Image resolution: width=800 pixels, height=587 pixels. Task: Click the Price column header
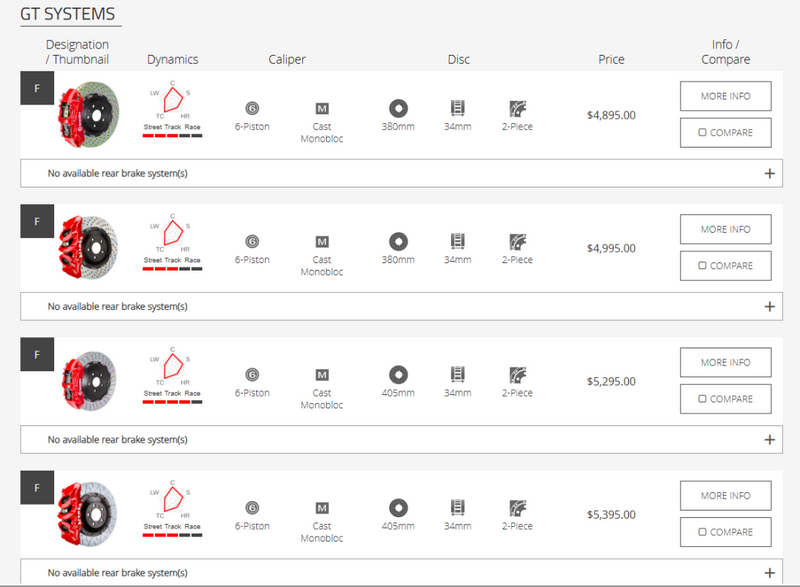pos(611,60)
